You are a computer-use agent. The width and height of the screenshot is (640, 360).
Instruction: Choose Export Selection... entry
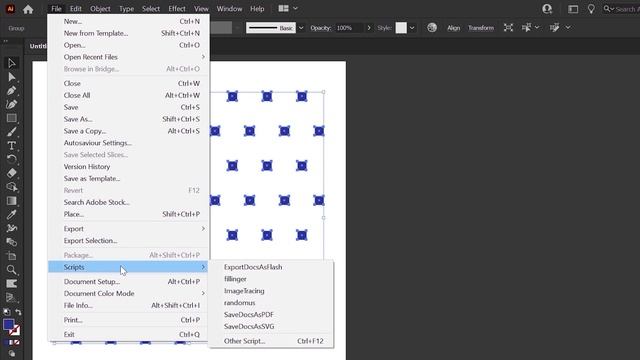[x=129, y=241]
